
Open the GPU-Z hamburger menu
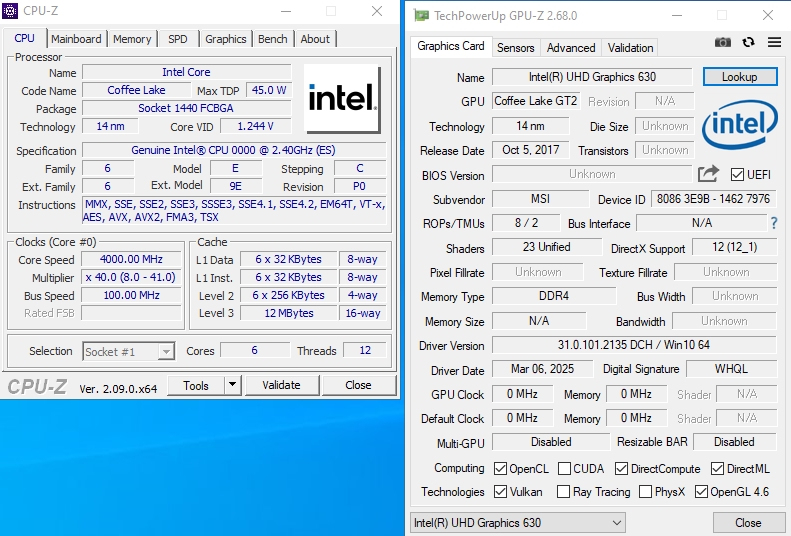coord(774,42)
